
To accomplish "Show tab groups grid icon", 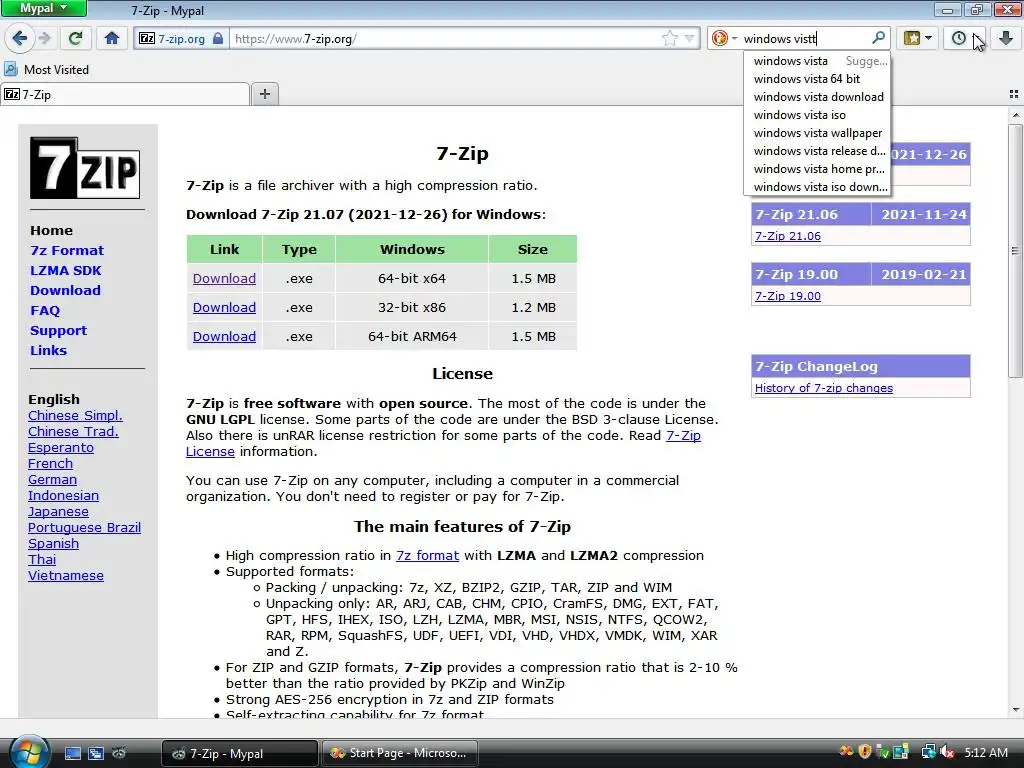I will point(1014,94).
